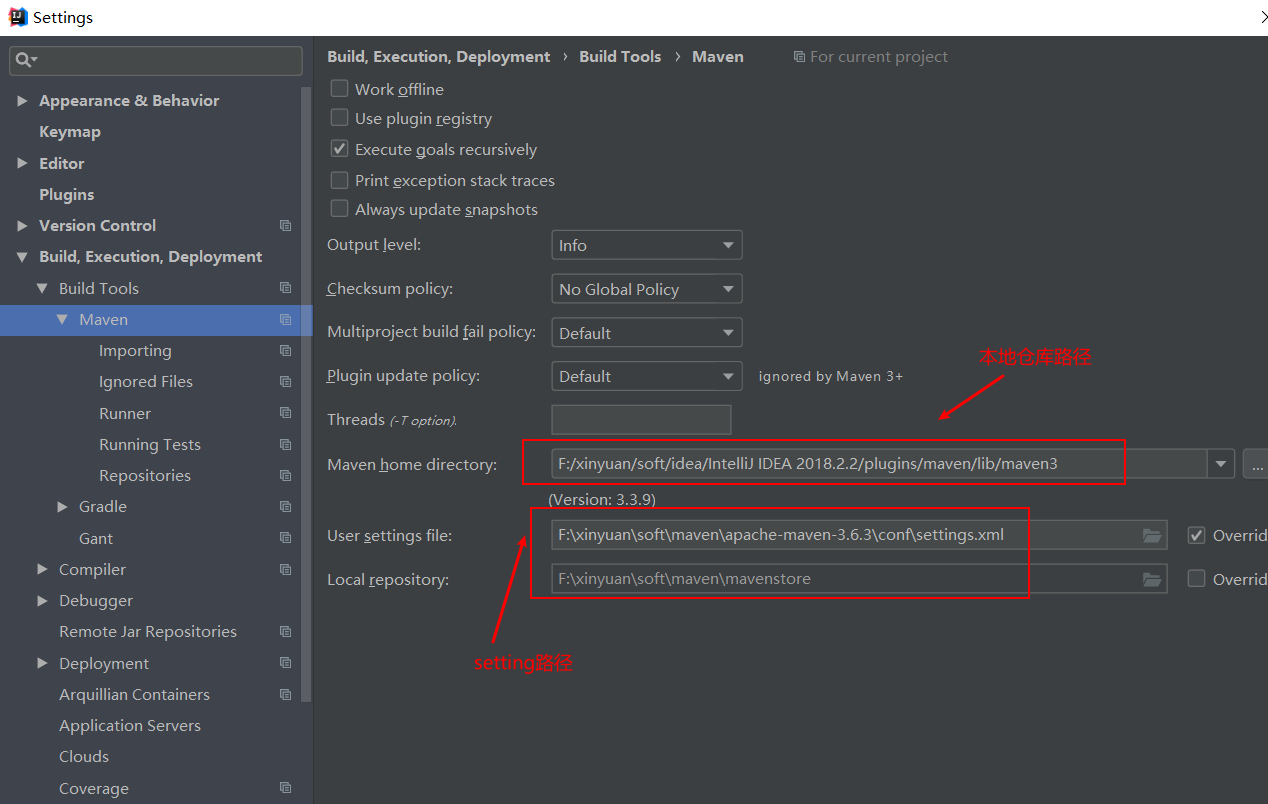Viewport: 1268px width, 804px height.
Task: Open the Importing settings page
Action: (135, 351)
